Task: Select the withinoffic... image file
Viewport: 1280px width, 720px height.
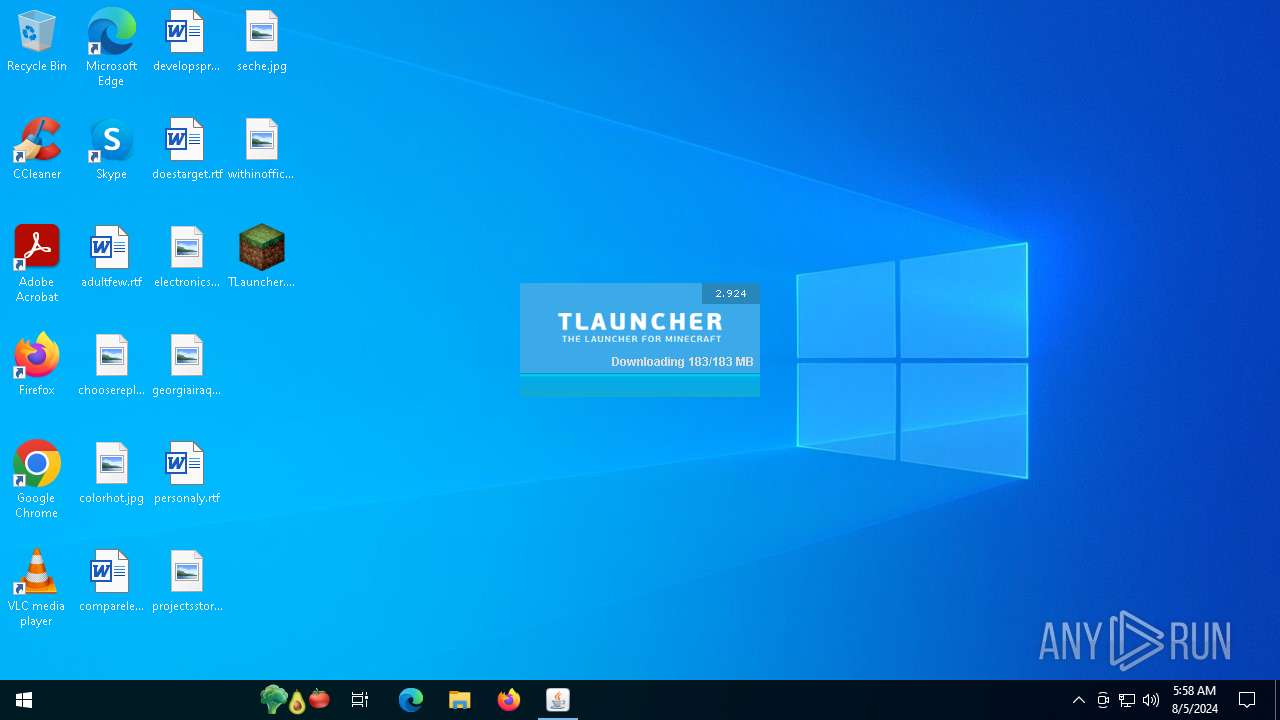Action: click(261, 150)
